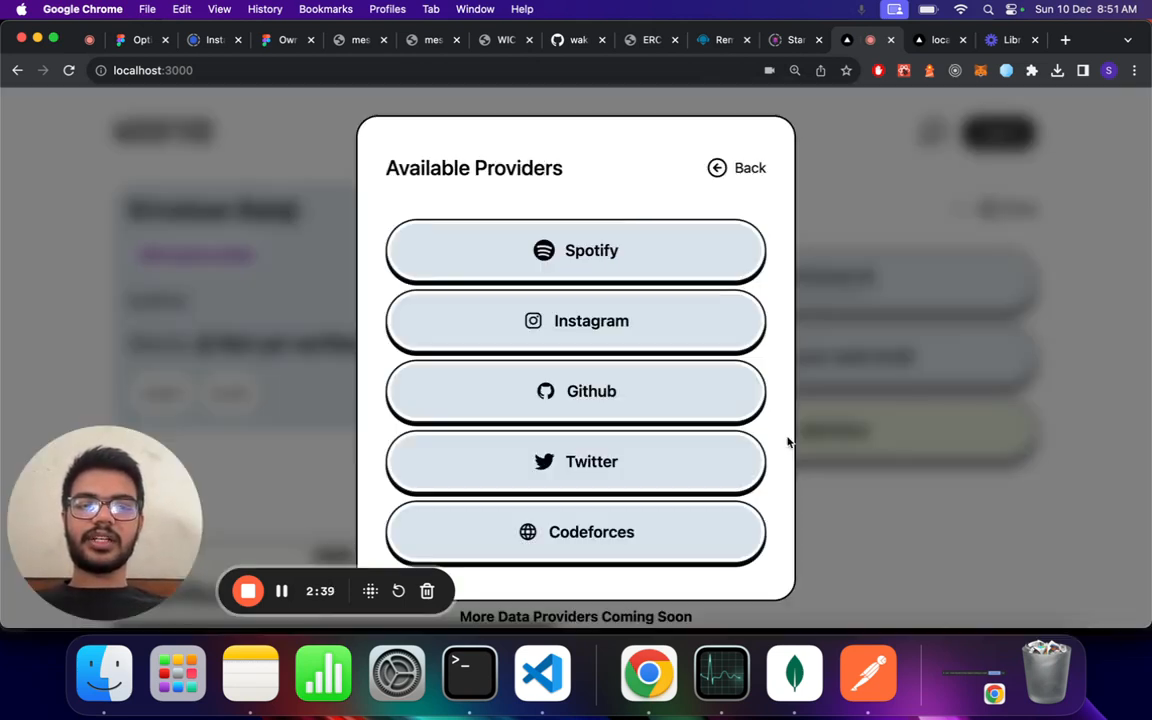
Task: Go back one page in Chrome
Action: tap(18, 71)
